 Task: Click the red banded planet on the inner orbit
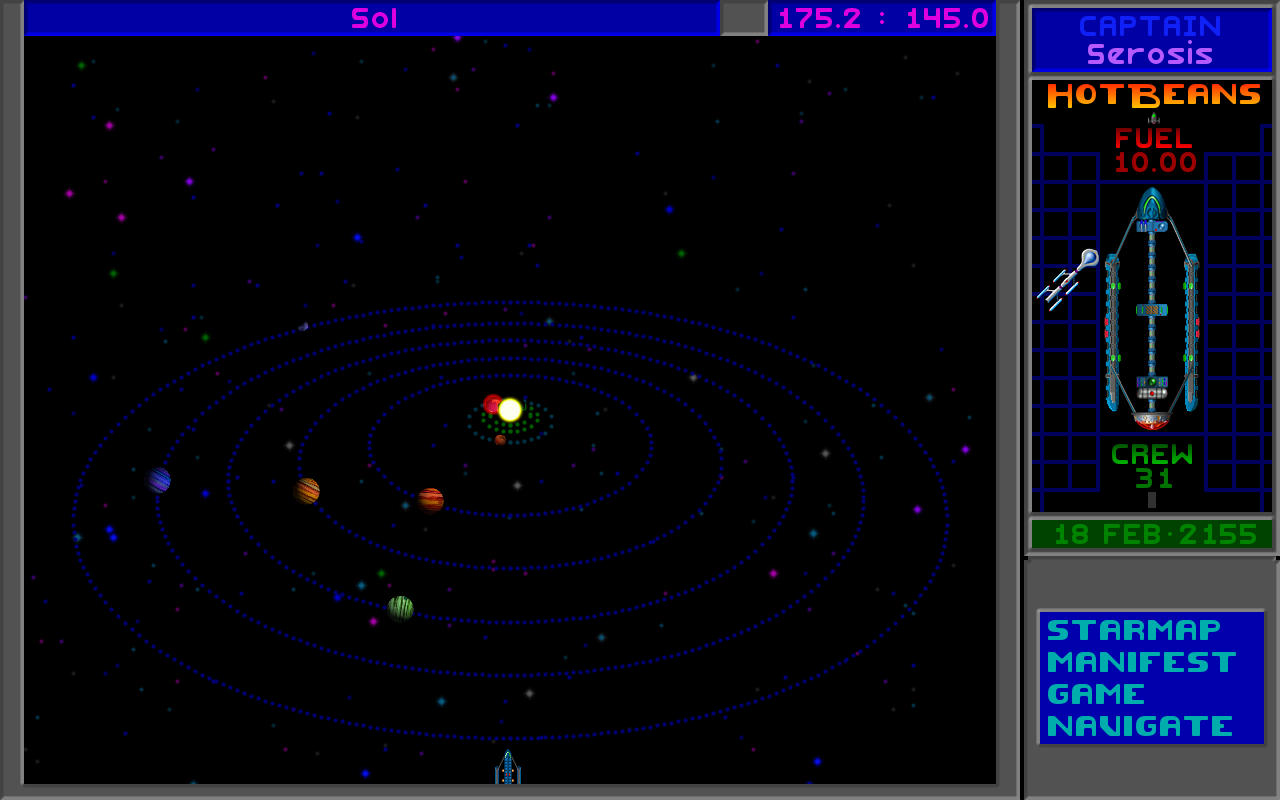(x=431, y=499)
